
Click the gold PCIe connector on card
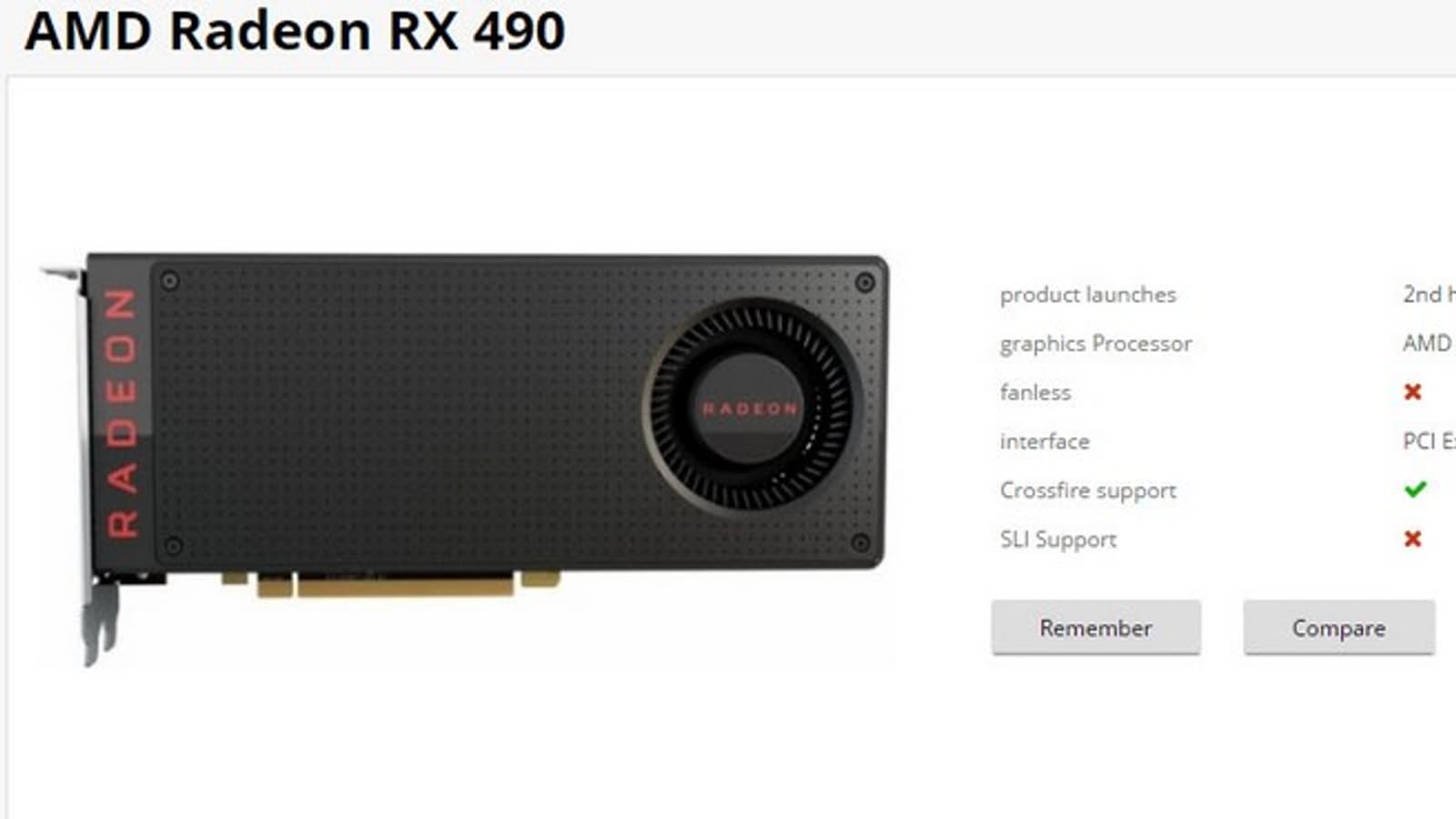click(391, 583)
